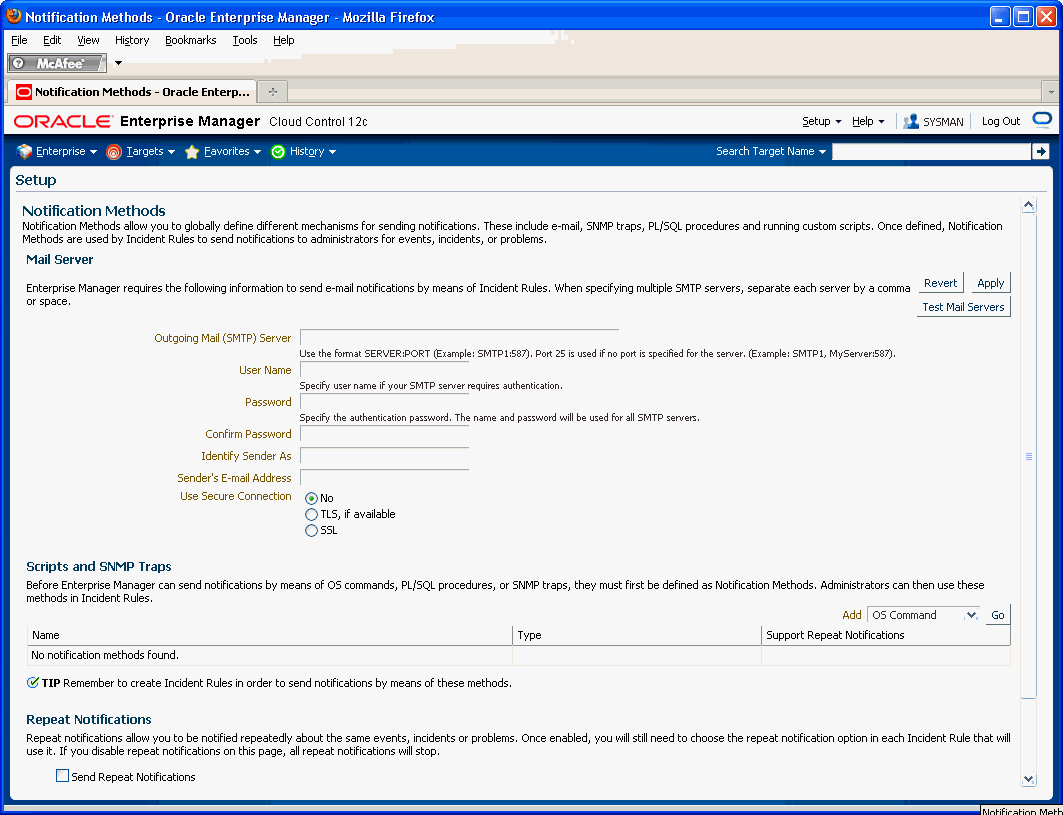The height and width of the screenshot is (815, 1063).
Task: Open the Search Target Name dropdown
Action: coord(771,151)
